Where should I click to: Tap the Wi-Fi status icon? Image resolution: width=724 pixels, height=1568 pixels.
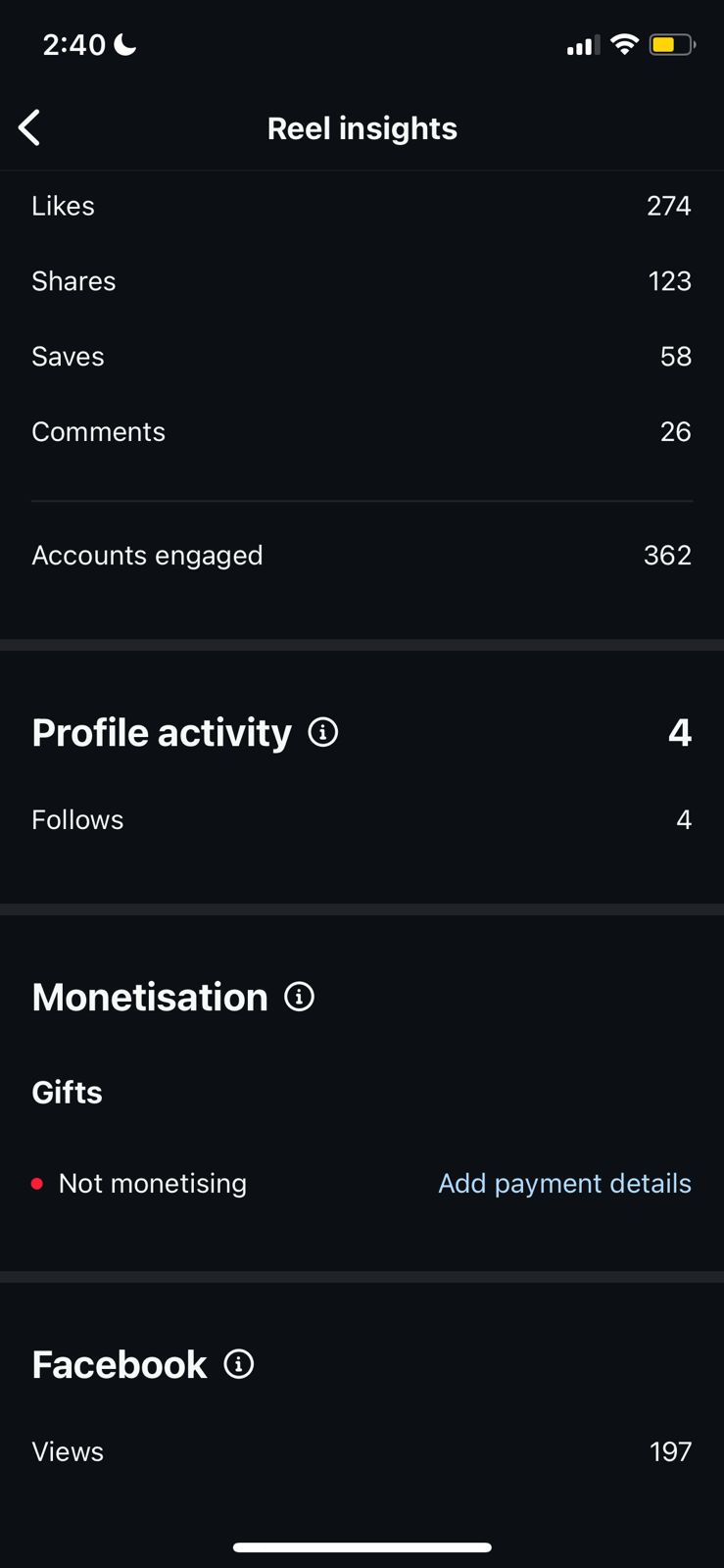tap(623, 44)
